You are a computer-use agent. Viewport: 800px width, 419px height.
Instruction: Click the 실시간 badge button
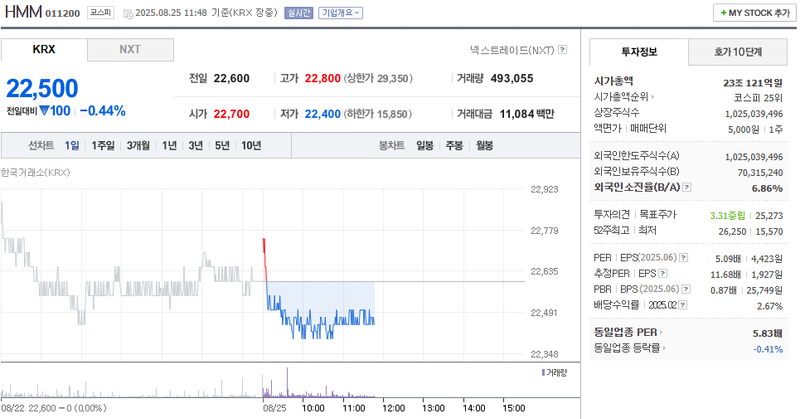[x=298, y=13]
